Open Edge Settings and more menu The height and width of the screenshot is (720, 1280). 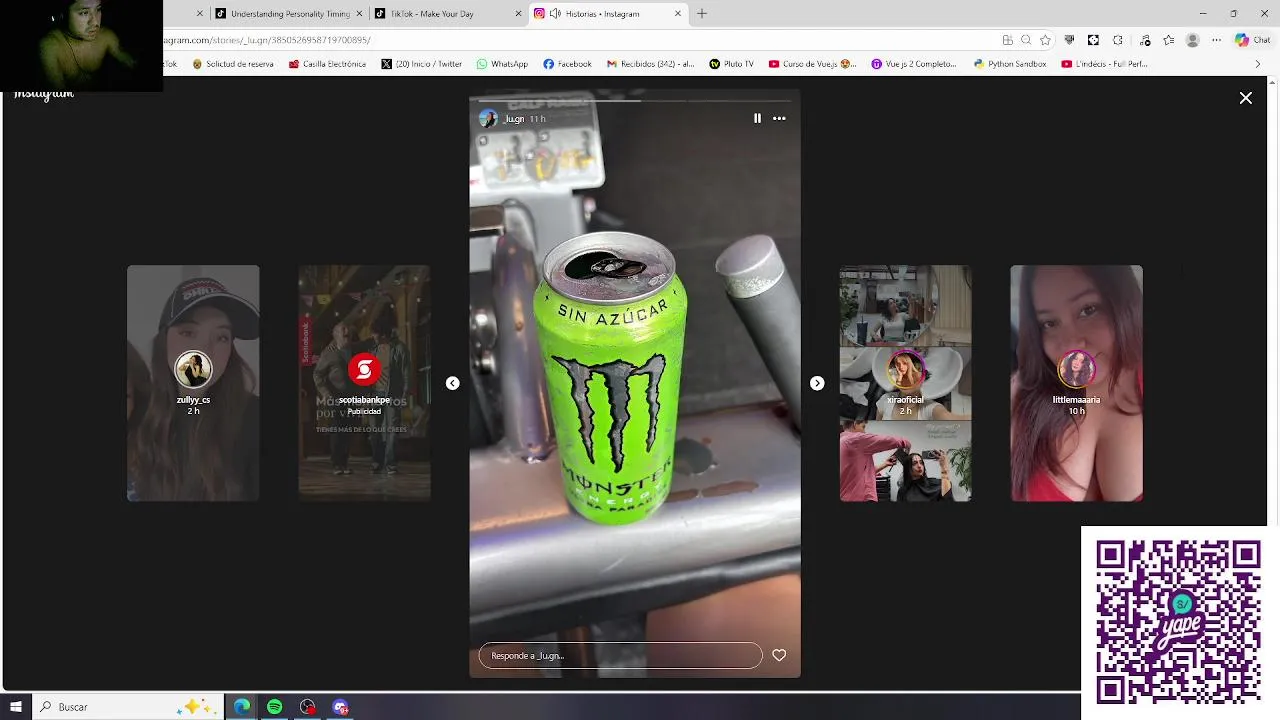tap(1216, 40)
